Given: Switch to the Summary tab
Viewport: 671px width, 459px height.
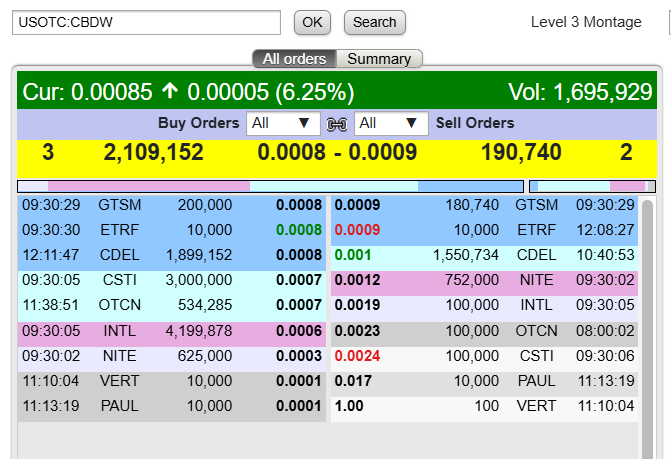Looking at the screenshot, I should pyautogui.click(x=379, y=59).
